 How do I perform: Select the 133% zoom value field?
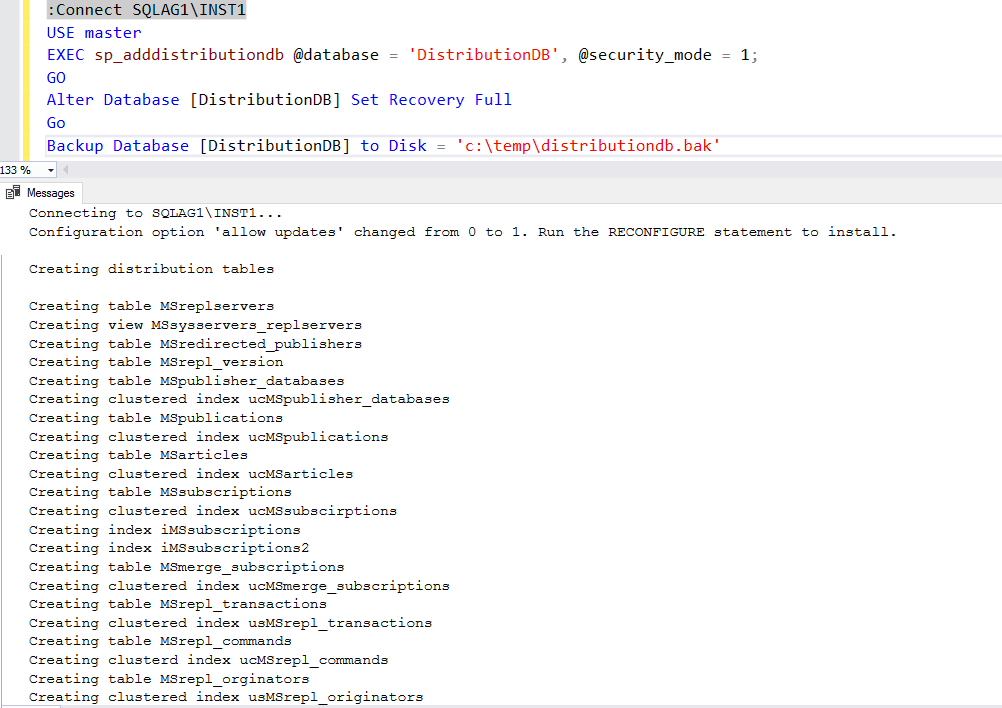pos(22,169)
